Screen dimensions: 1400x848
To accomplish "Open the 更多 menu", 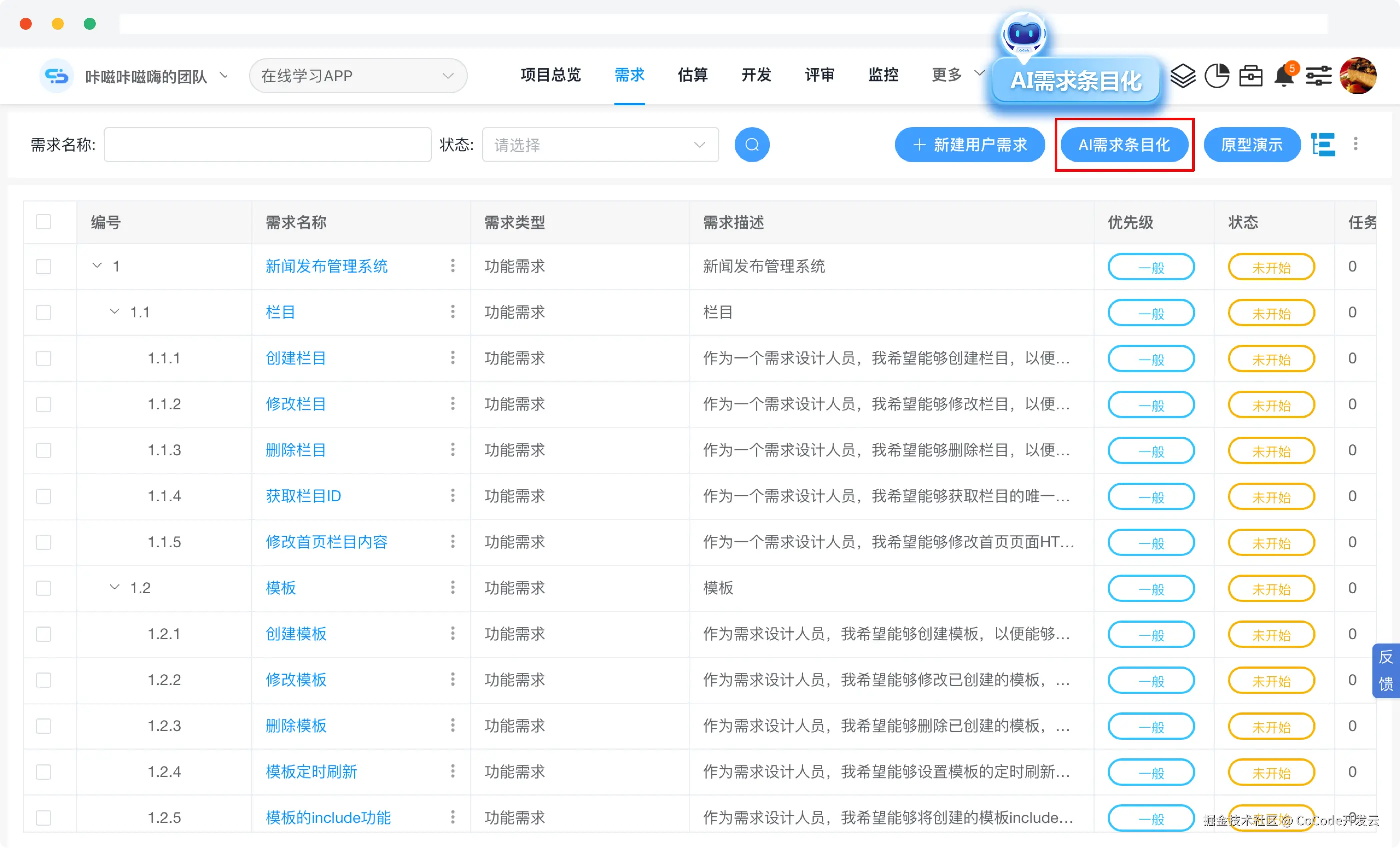I will coord(946,75).
